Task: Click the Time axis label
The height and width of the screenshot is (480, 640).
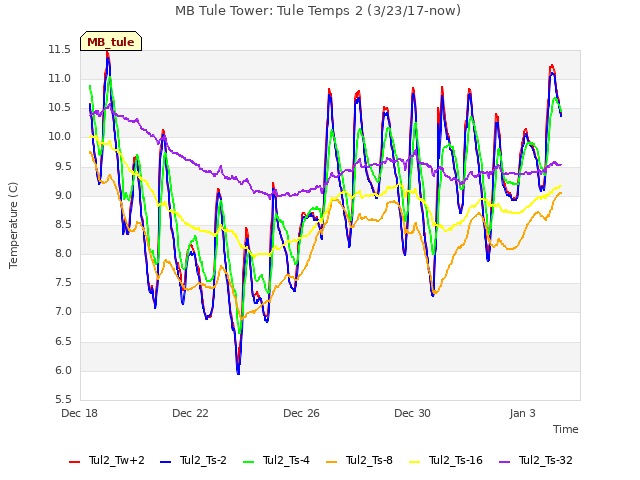Action: tap(566, 429)
